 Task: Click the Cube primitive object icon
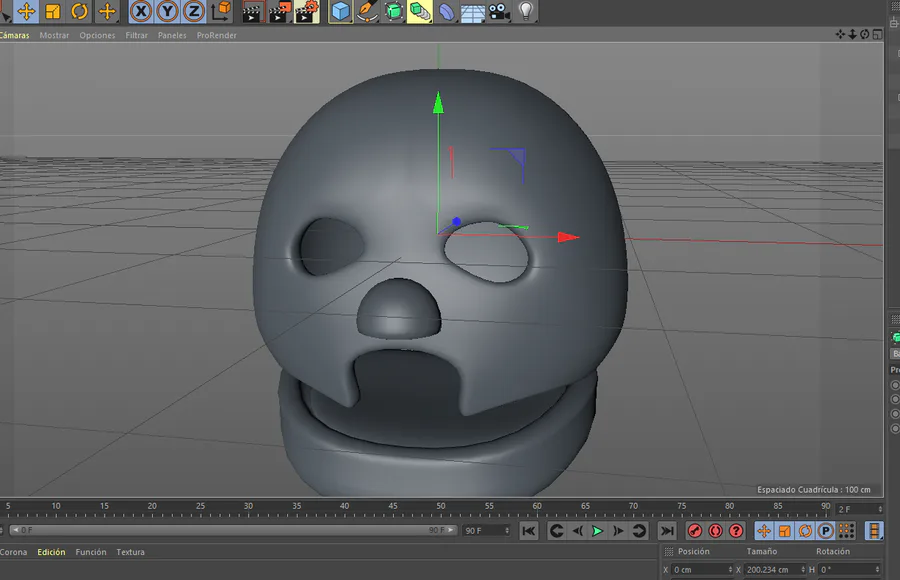[341, 12]
